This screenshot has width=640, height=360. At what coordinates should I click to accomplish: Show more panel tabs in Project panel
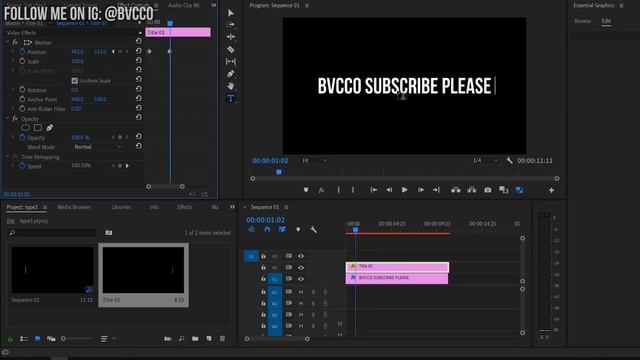(232, 207)
